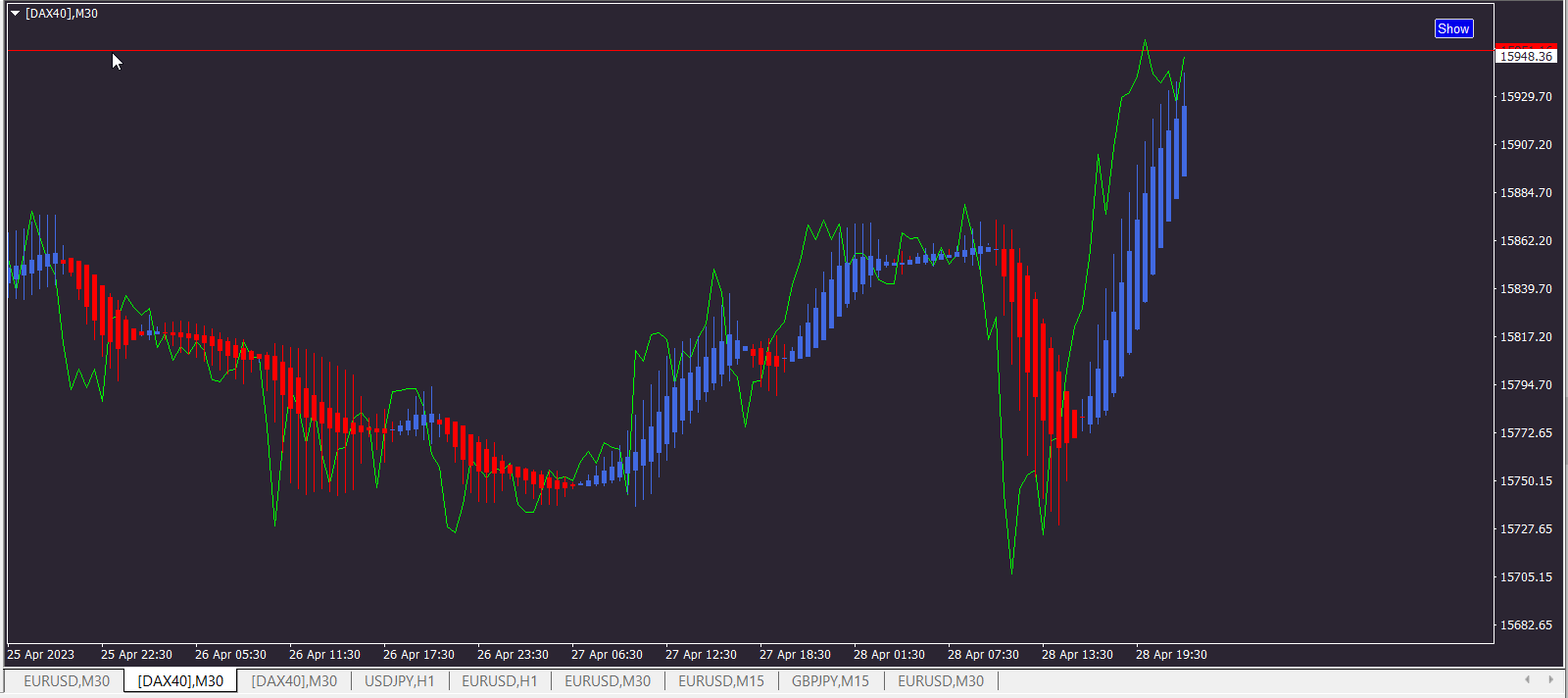The width and height of the screenshot is (1568, 698).
Task: Click the 15929.70 price scale label
Action: click(x=1526, y=96)
